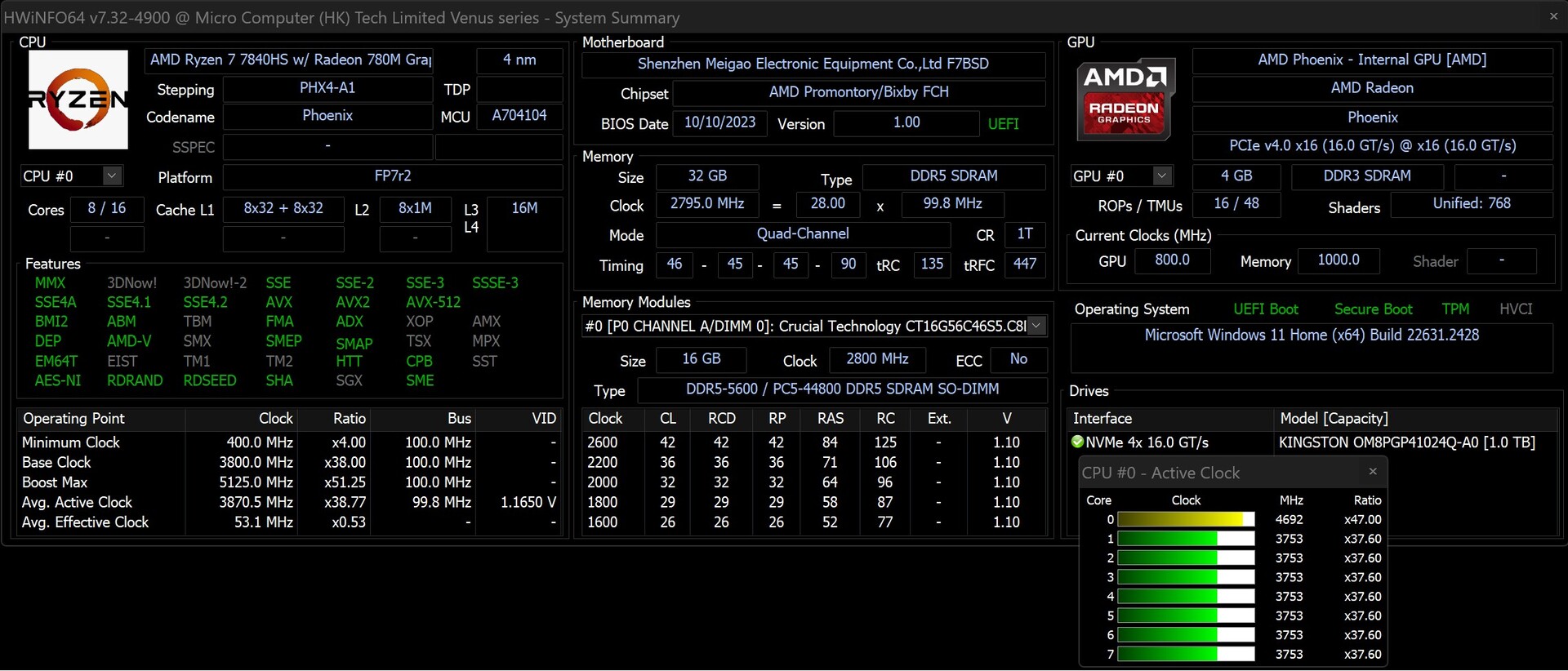Viewport: 1568px width, 671px height.
Task: Click the green status icon beside NVMe drive
Action: [x=1077, y=442]
